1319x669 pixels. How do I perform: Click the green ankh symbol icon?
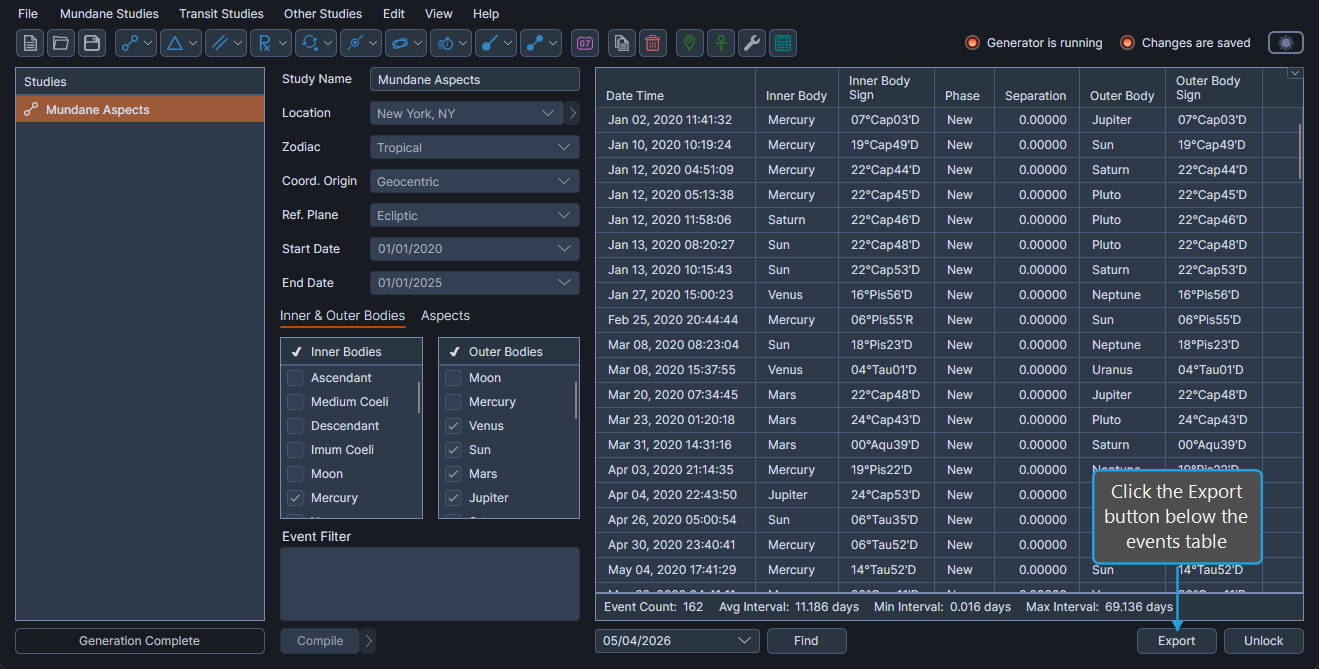point(721,43)
